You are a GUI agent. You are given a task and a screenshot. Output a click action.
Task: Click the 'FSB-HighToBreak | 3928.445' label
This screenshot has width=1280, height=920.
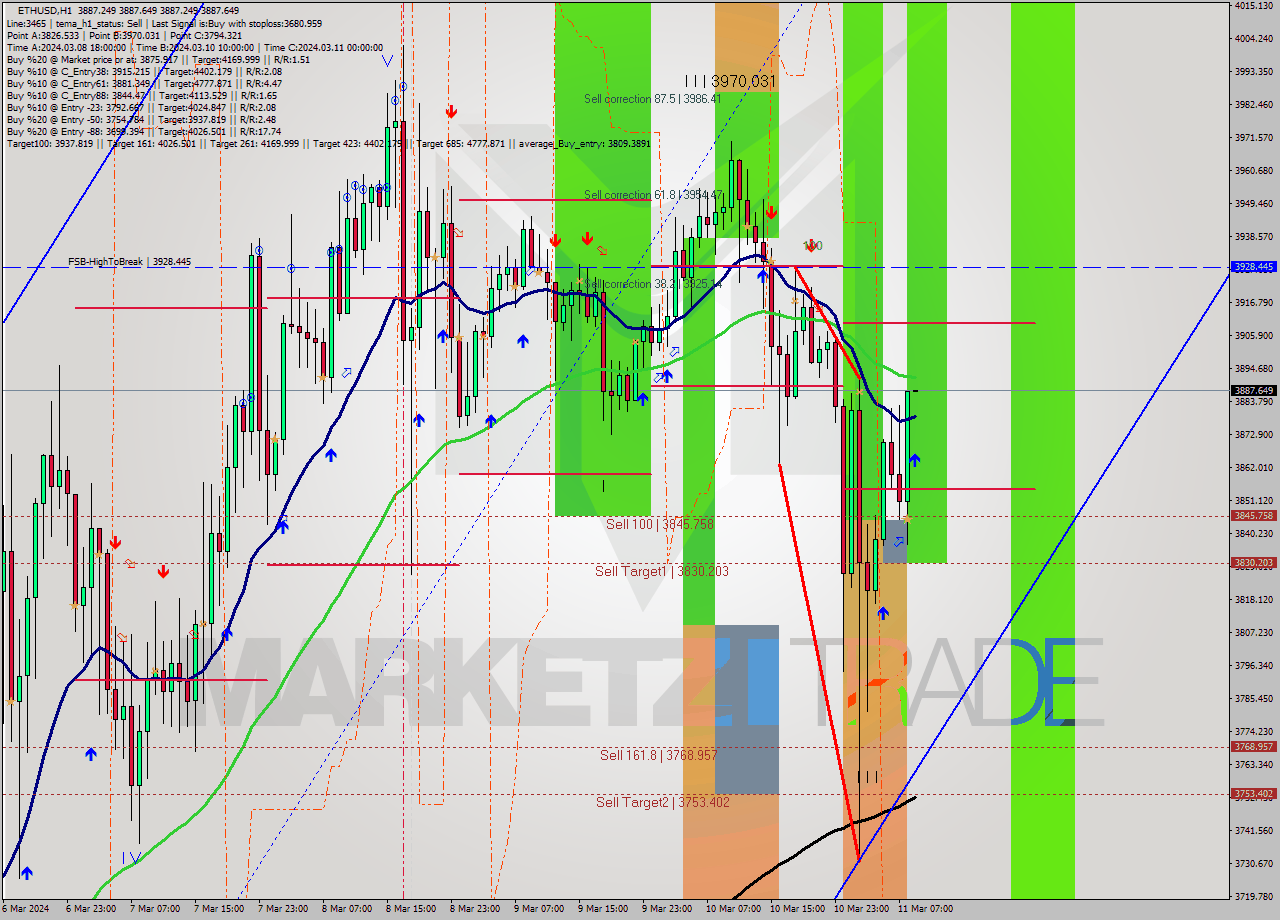coord(129,262)
